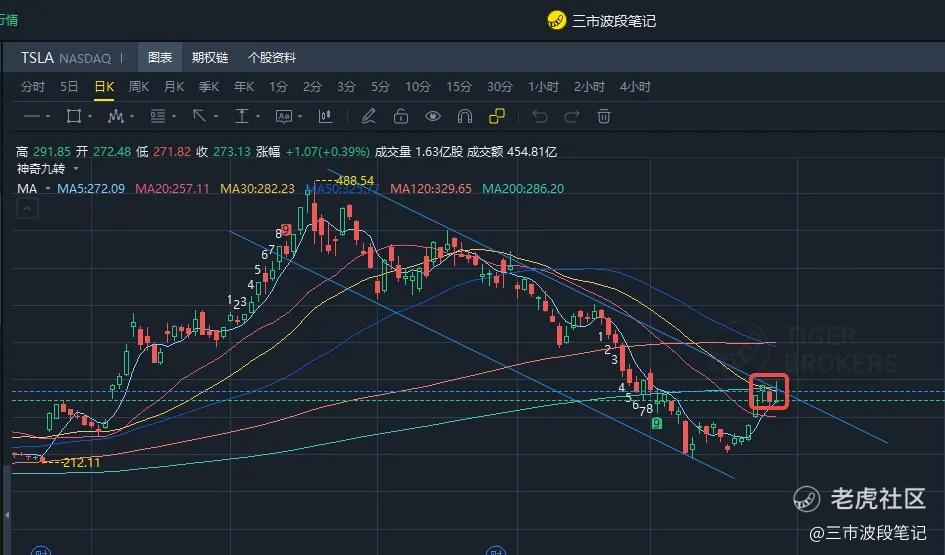
Task: Toggle drawings visibility eye icon
Action: 433,116
